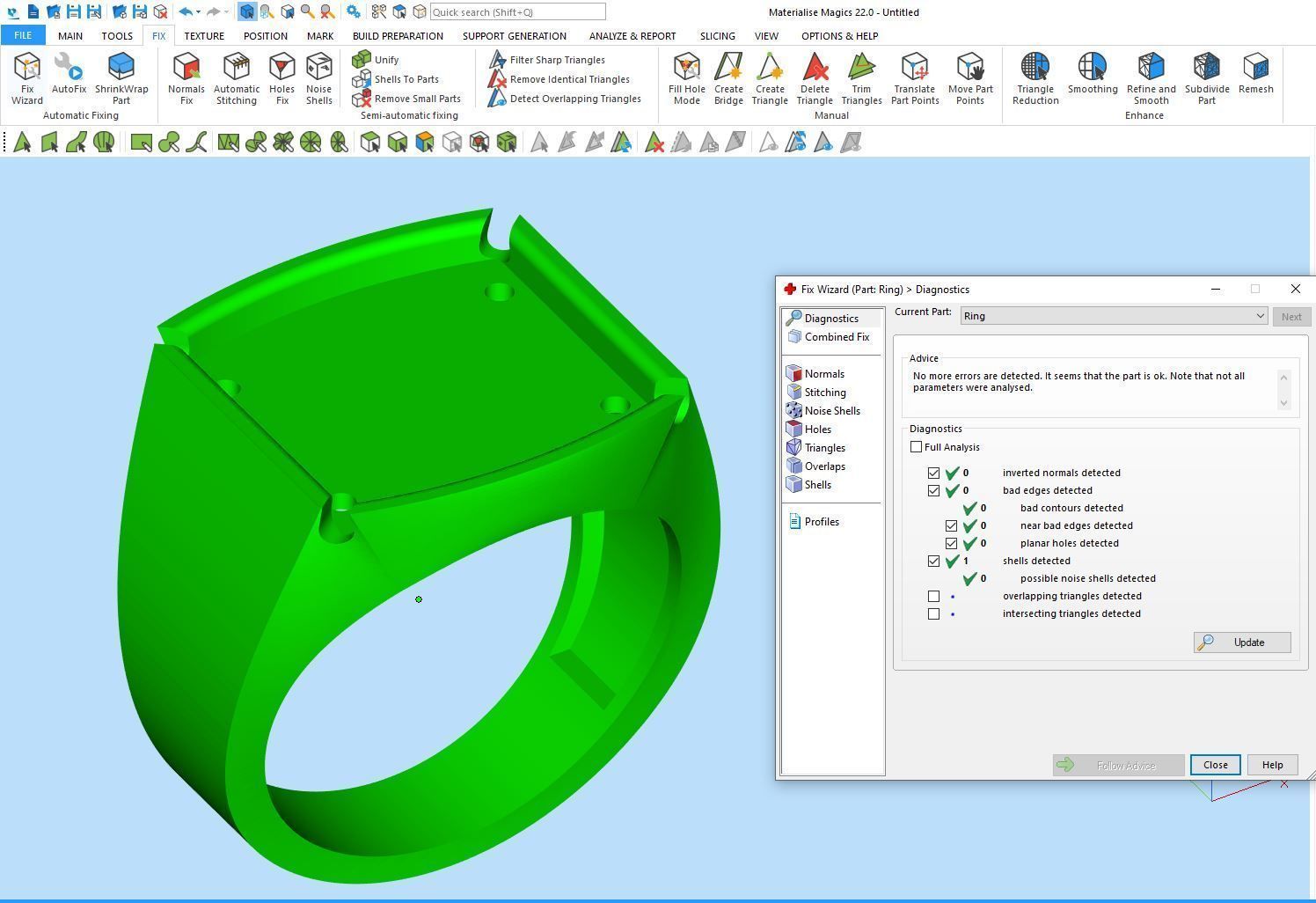
Task: Click Remove Identical Triangles
Action: click(559, 79)
